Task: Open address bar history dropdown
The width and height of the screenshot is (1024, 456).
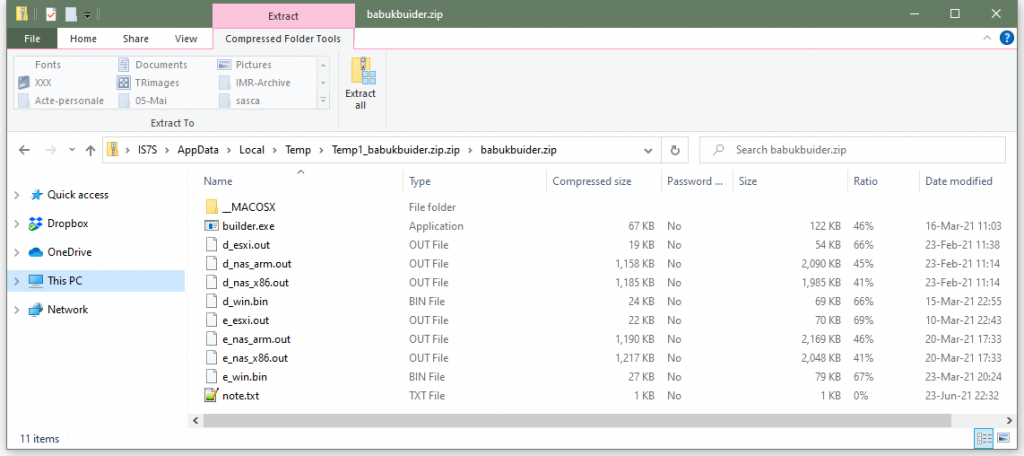Action: (650, 150)
